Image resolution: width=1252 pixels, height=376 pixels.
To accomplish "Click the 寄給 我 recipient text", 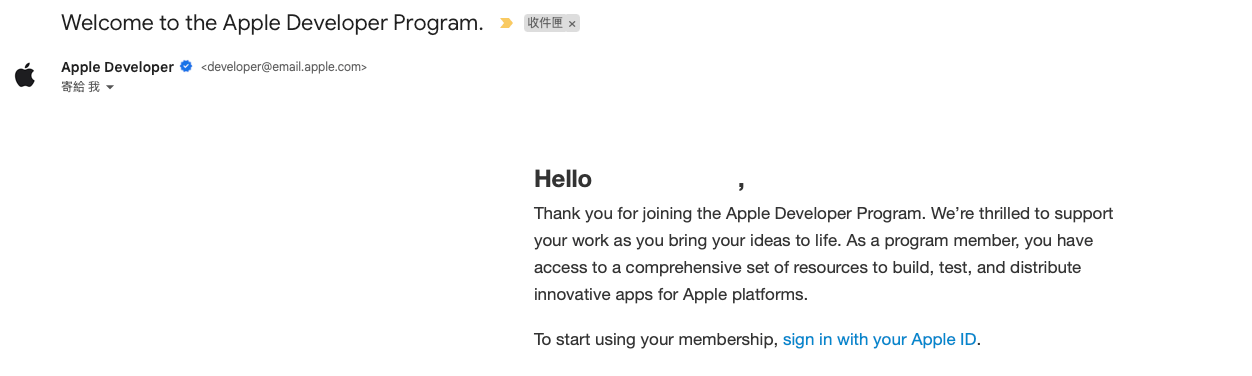I will coord(80,87).
